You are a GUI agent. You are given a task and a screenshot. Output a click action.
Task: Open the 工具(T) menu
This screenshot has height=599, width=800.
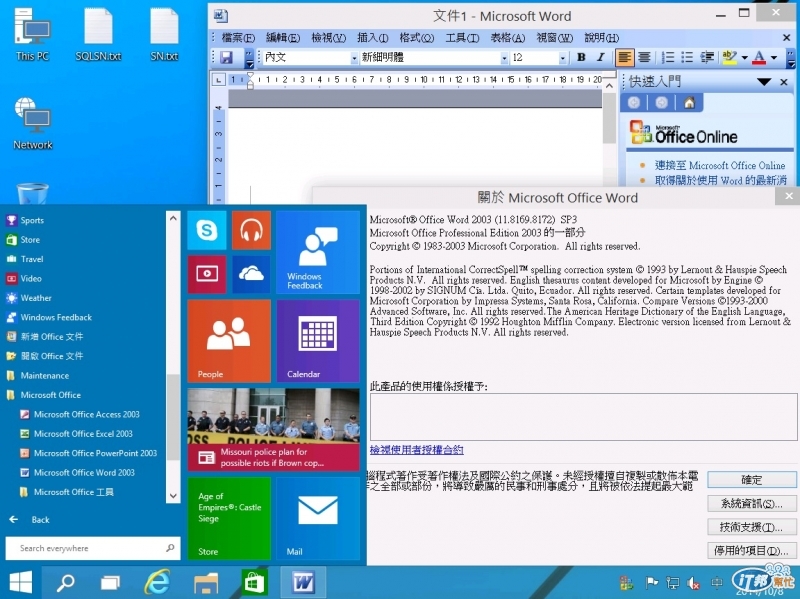[x=462, y=38]
